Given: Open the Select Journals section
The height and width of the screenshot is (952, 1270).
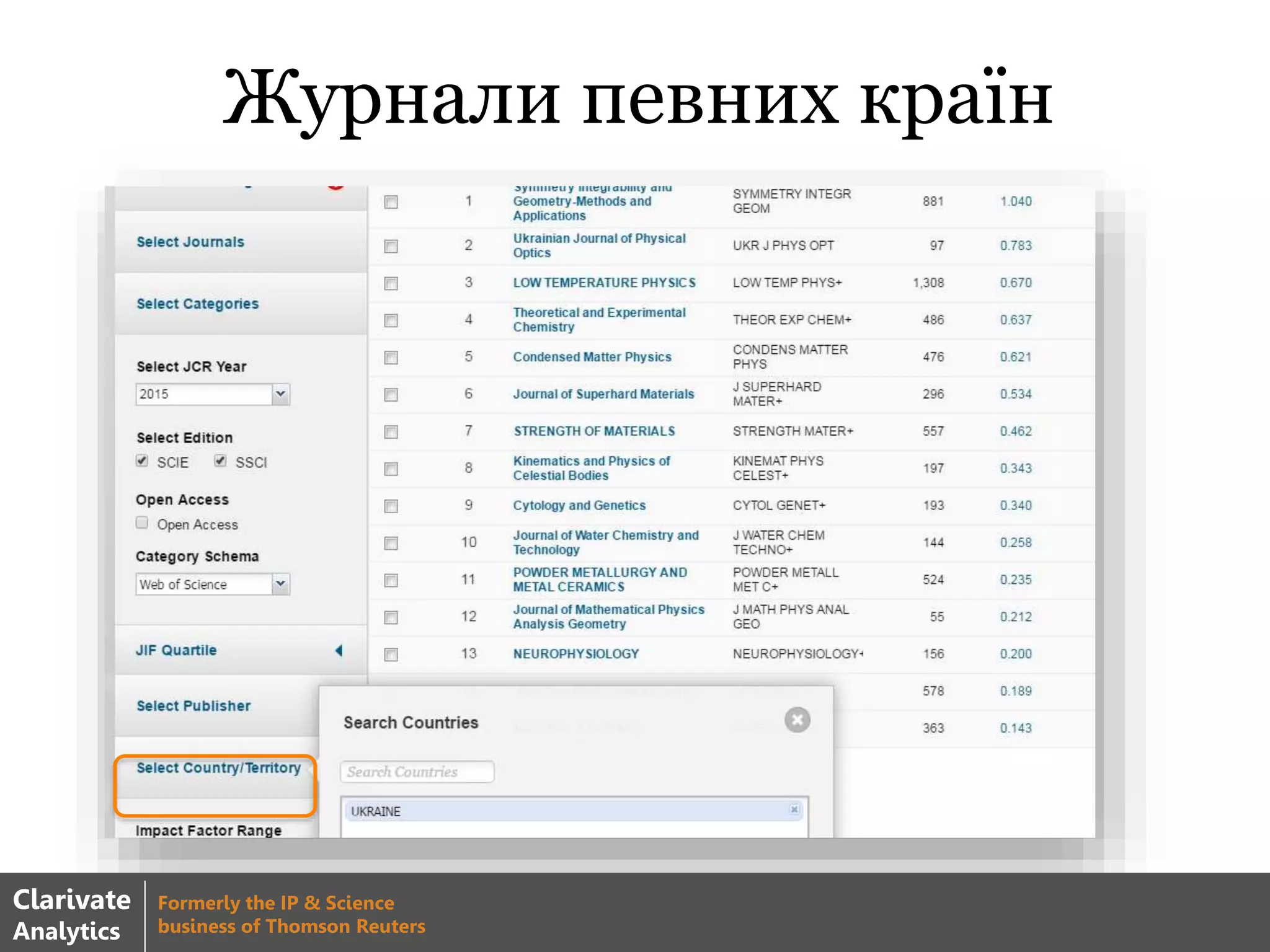Looking at the screenshot, I should click(x=190, y=242).
